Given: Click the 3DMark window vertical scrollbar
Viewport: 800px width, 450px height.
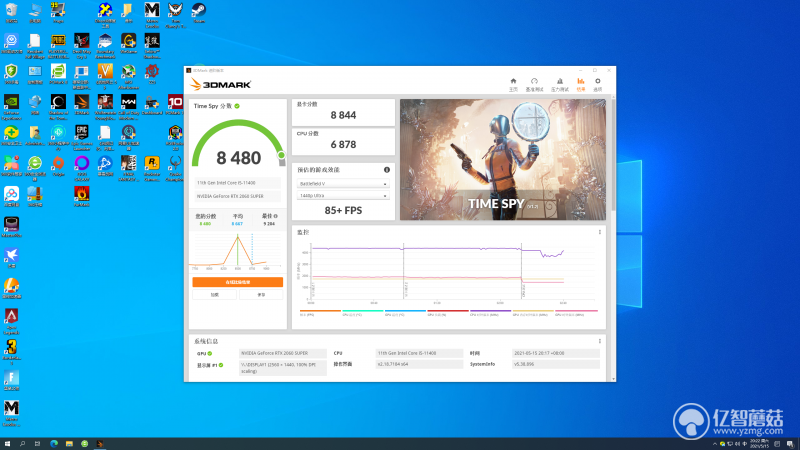Looking at the screenshot, I should click(613, 153).
